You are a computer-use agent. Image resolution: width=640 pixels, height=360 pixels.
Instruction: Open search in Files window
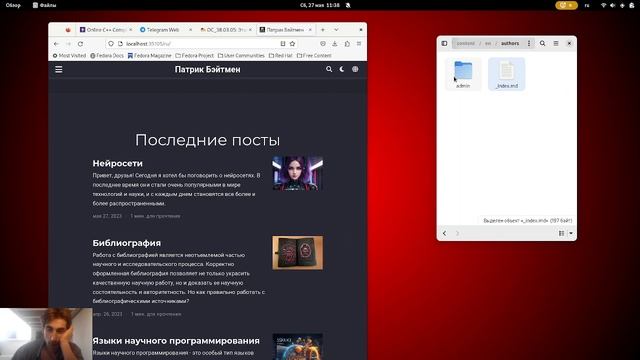point(542,43)
